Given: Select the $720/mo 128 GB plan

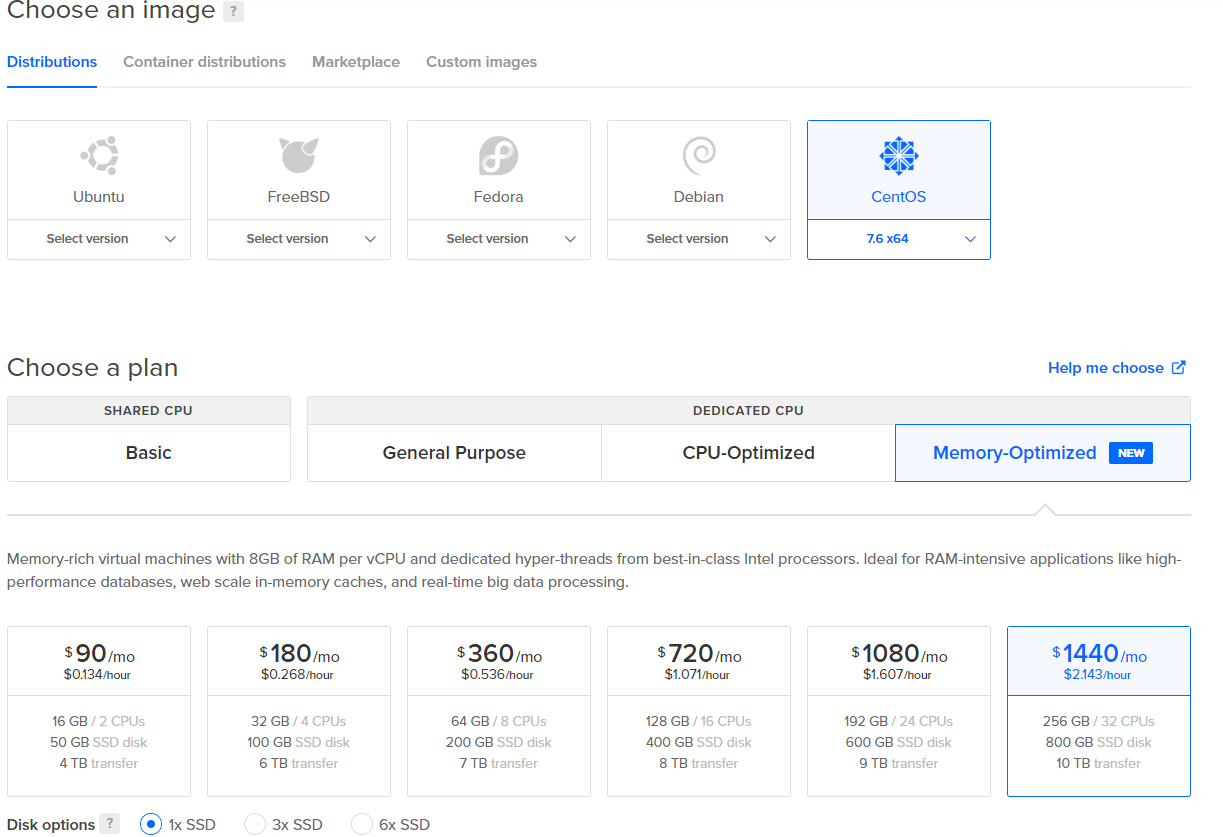Looking at the screenshot, I should 698,711.
